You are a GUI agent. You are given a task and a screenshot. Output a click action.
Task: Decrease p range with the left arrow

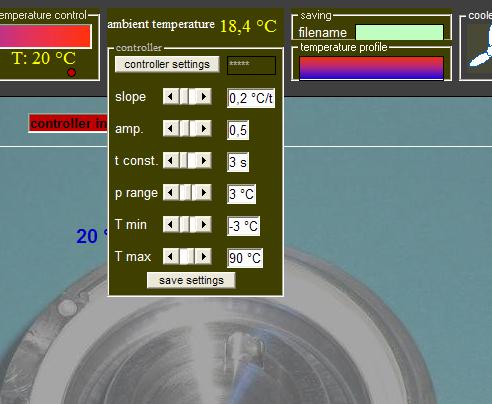click(171, 193)
